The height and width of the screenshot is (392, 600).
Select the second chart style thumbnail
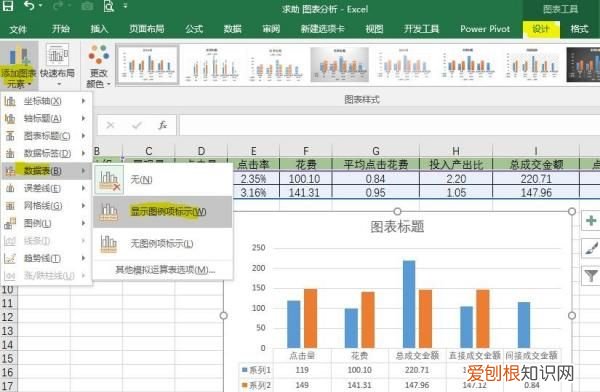212,64
